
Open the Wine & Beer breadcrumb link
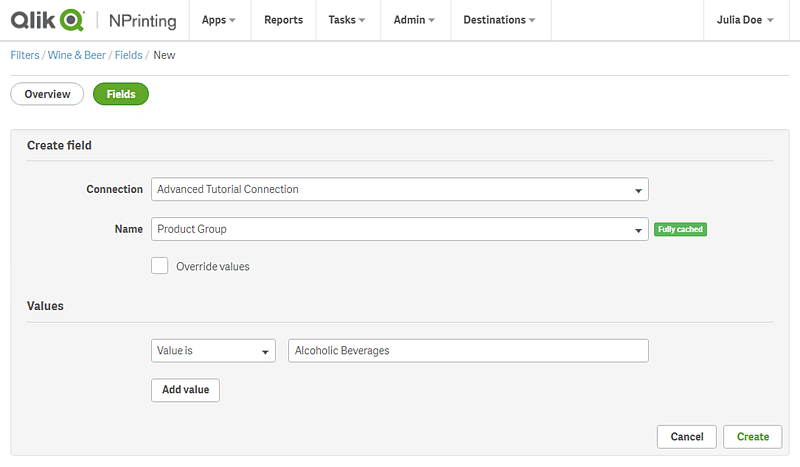[76, 55]
